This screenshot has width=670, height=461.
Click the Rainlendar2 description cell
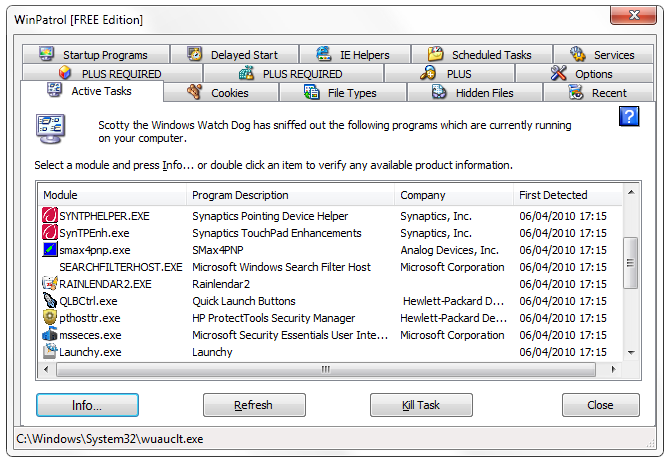coord(221,284)
